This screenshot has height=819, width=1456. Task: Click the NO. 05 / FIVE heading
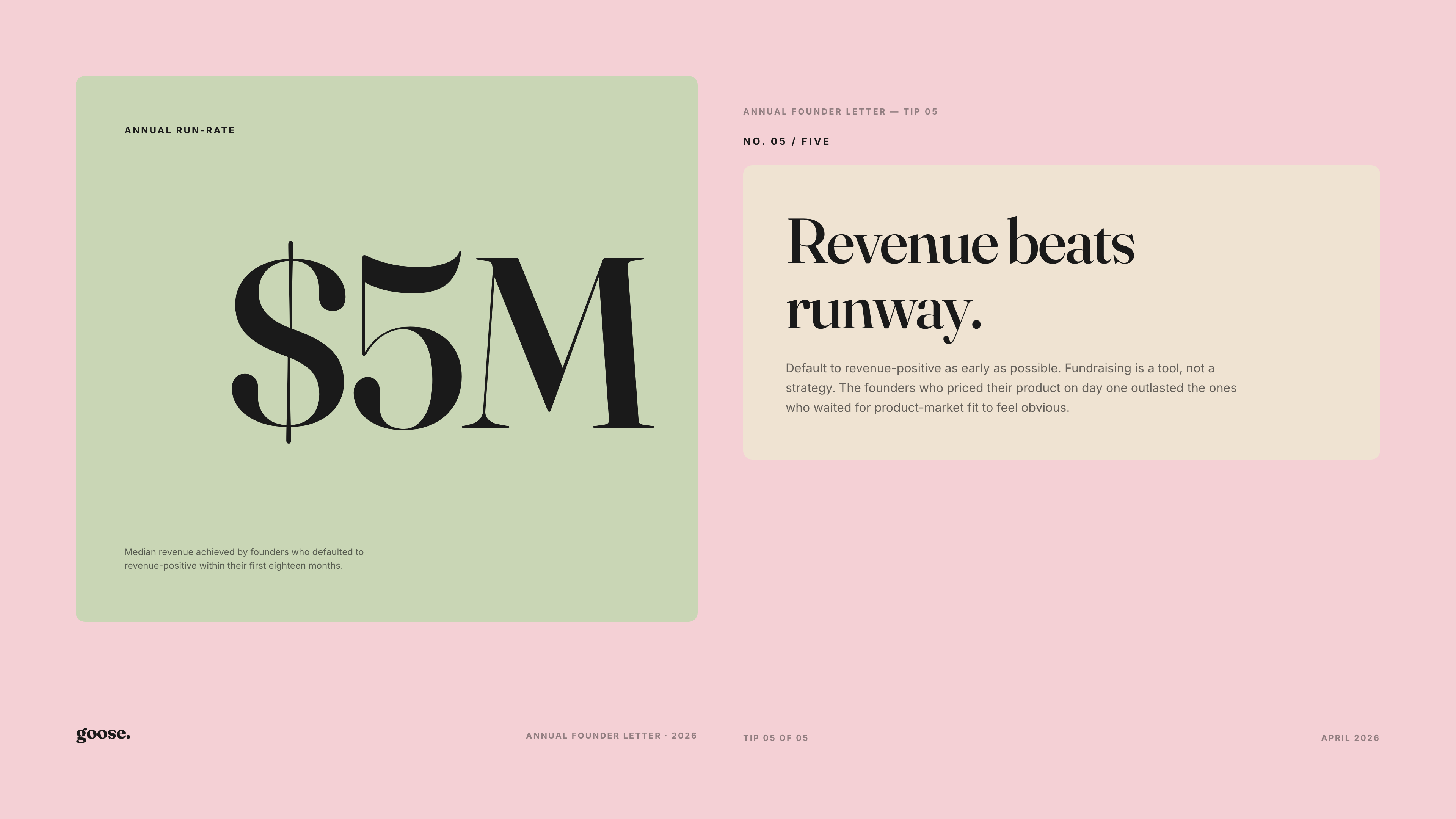pyautogui.click(x=786, y=141)
